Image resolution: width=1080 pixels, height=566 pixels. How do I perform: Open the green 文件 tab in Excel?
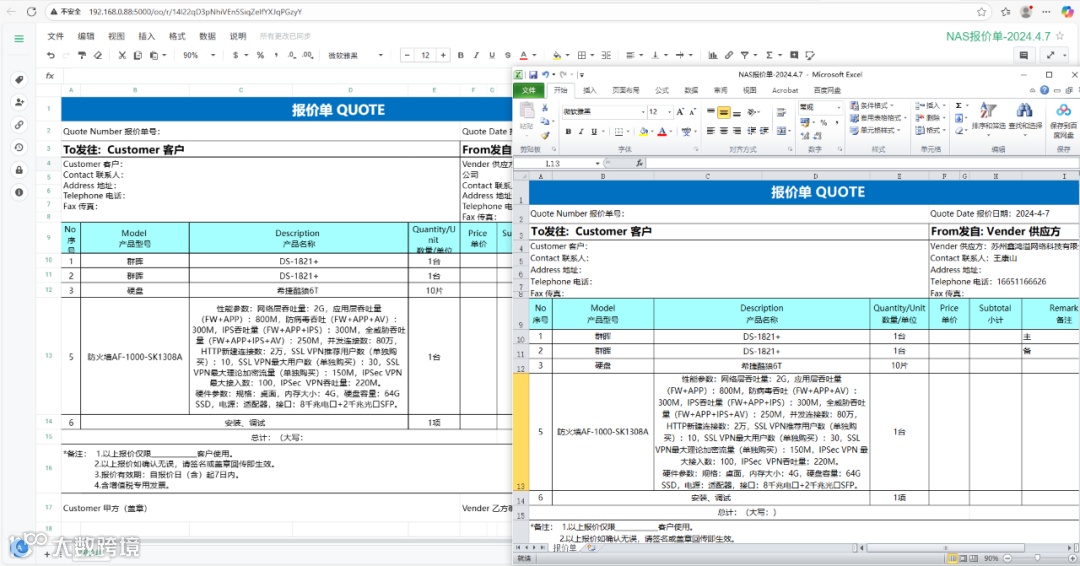coord(529,90)
